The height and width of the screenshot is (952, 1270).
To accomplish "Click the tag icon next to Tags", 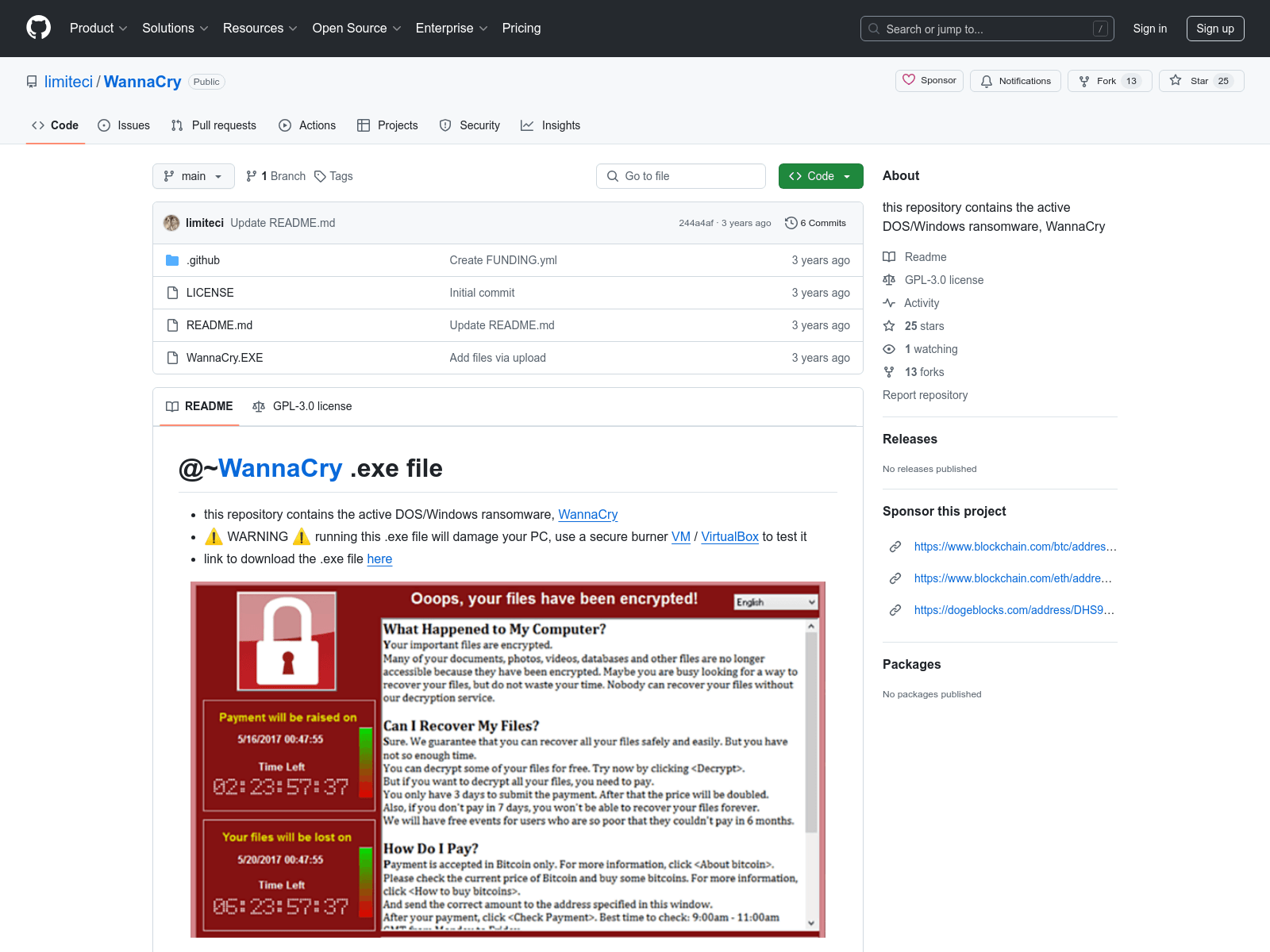I will [320, 176].
